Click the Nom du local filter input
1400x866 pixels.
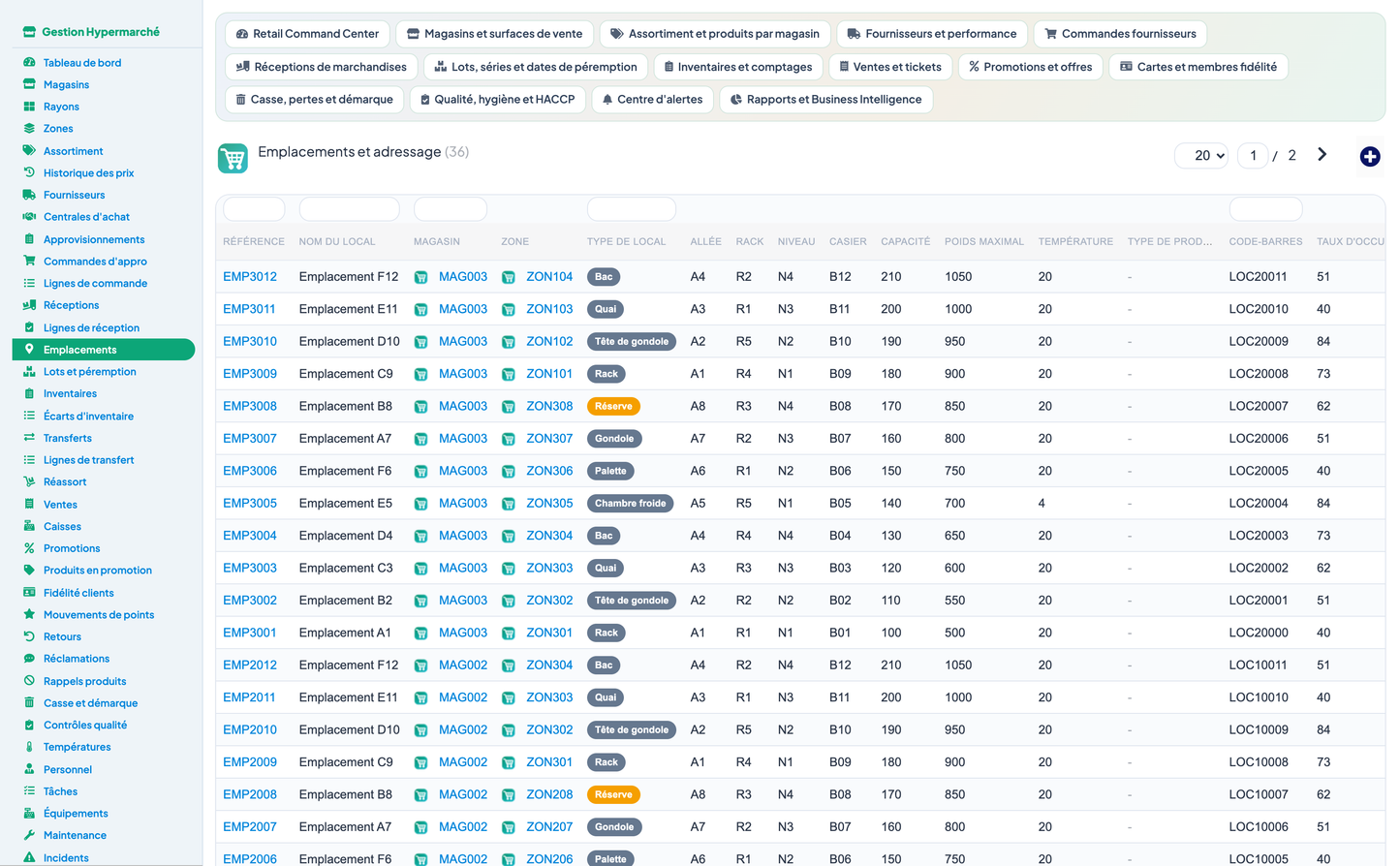pyautogui.click(x=349, y=208)
